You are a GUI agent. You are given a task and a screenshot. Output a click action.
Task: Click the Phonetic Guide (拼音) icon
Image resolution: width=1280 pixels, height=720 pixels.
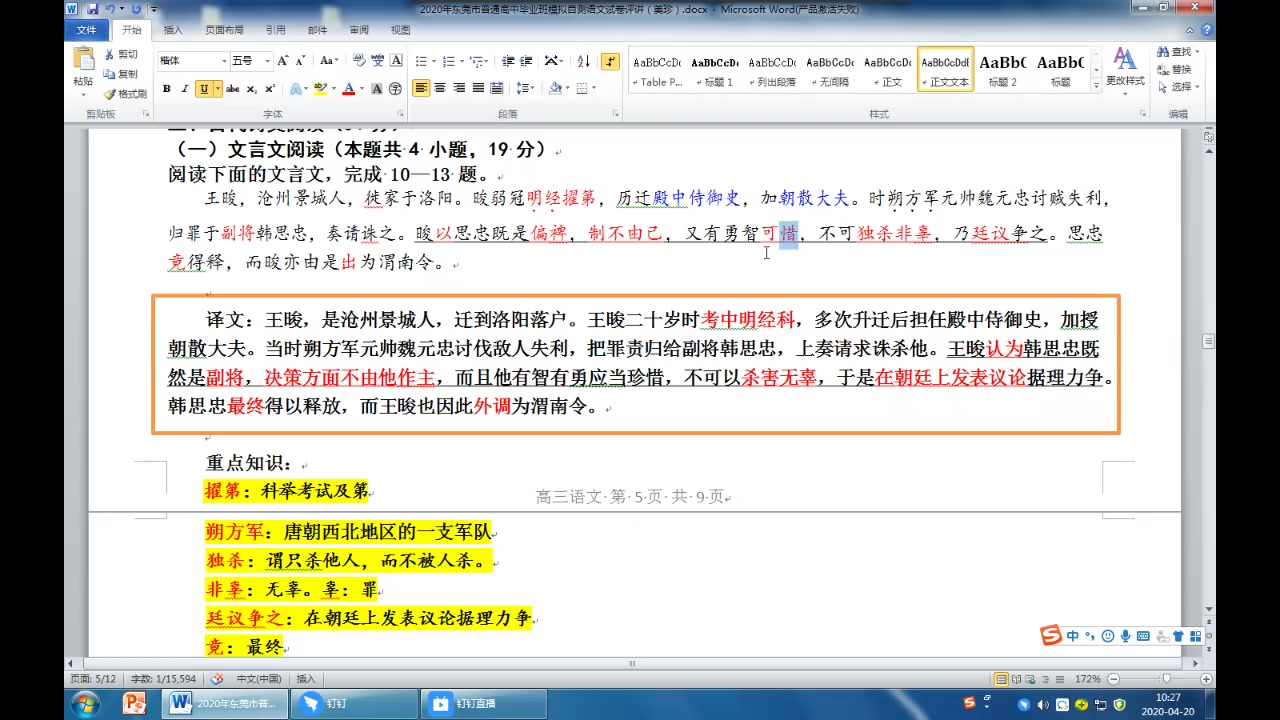[379, 61]
